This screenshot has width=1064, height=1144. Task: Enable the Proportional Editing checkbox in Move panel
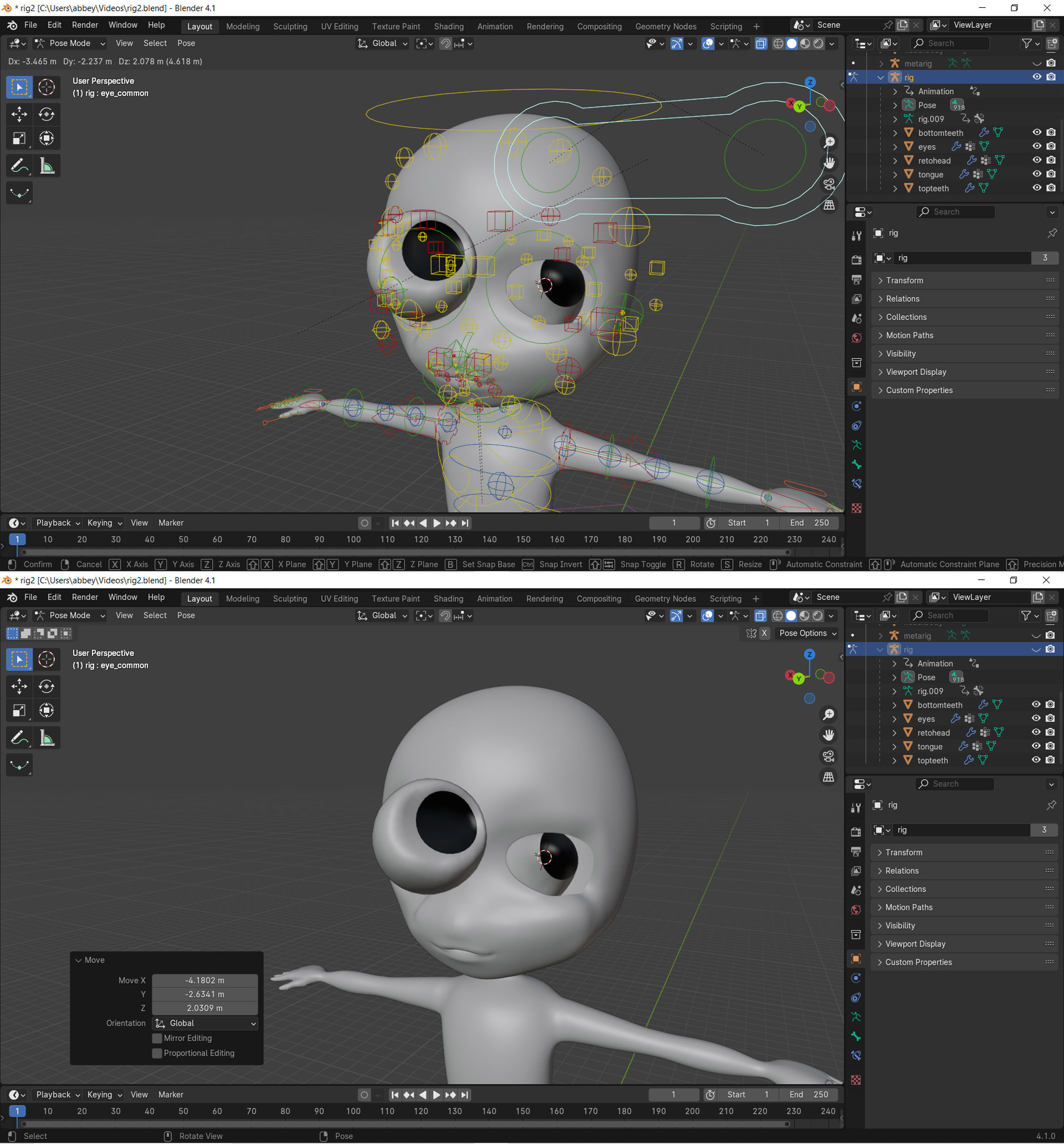(x=157, y=1053)
